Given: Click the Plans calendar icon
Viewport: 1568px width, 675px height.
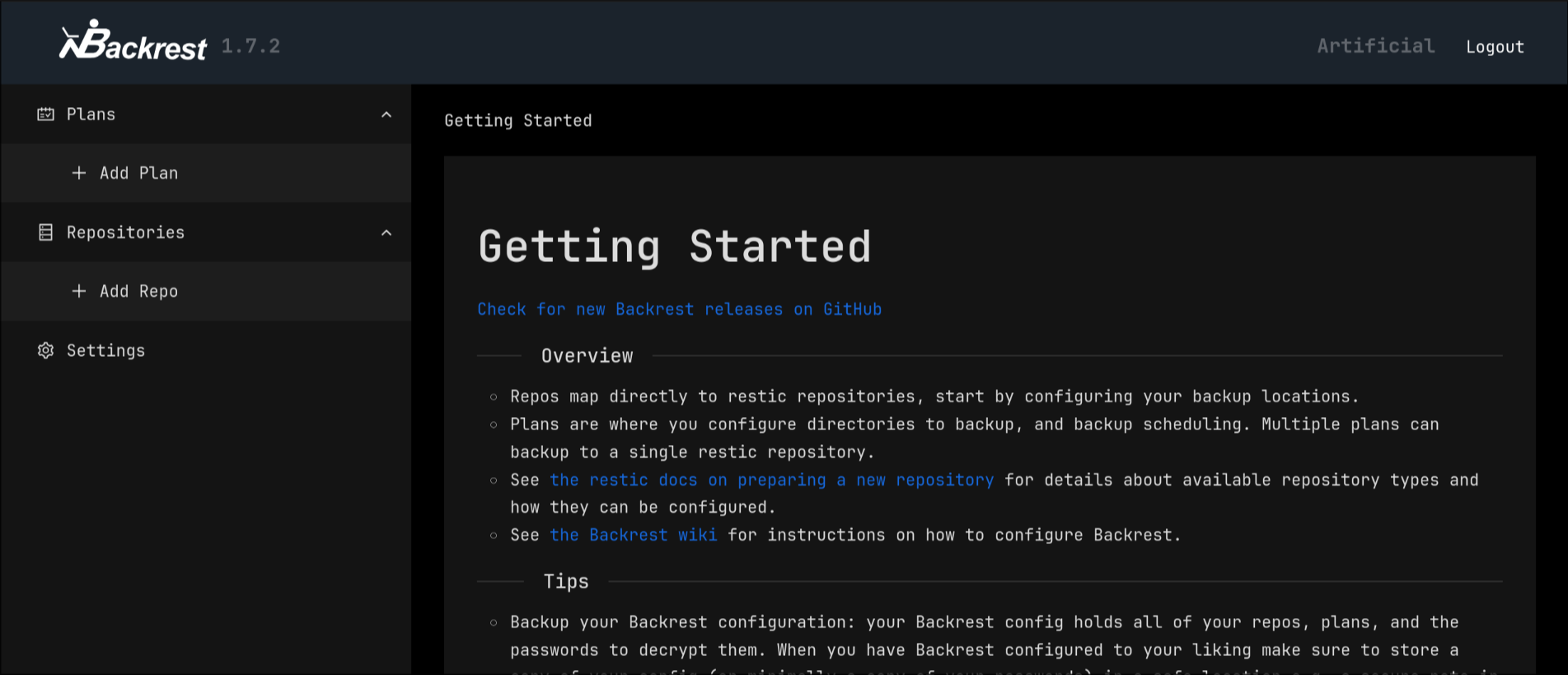Looking at the screenshot, I should (x=46, y=115).
